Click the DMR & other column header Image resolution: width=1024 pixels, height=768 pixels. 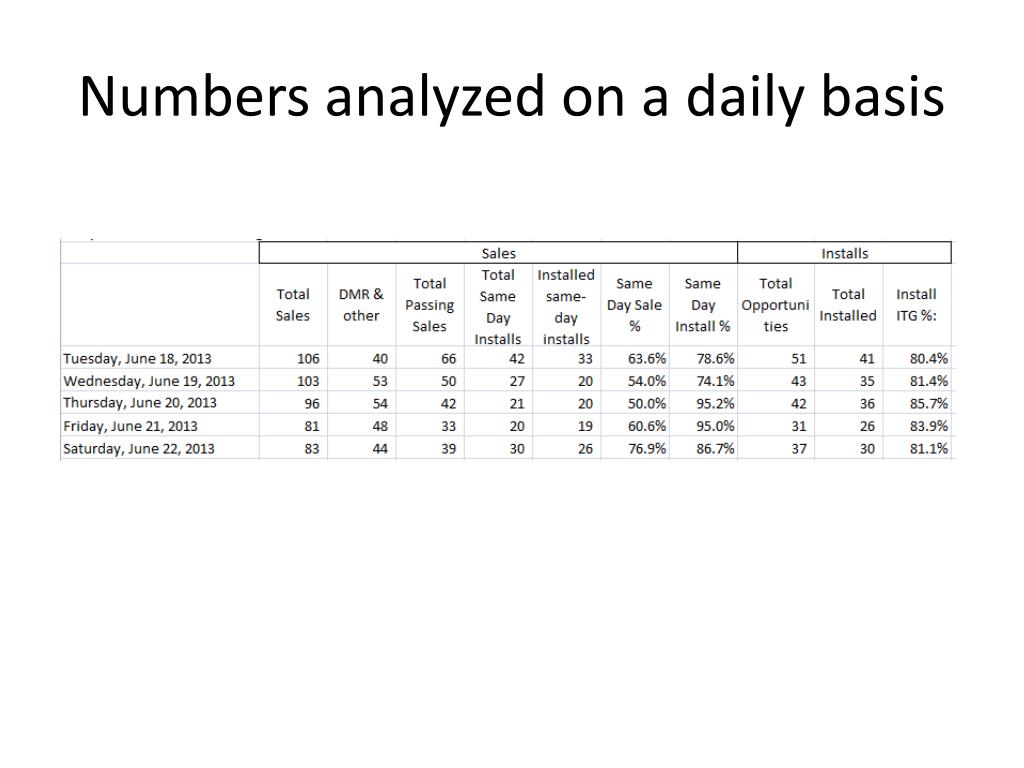[361, 305]
